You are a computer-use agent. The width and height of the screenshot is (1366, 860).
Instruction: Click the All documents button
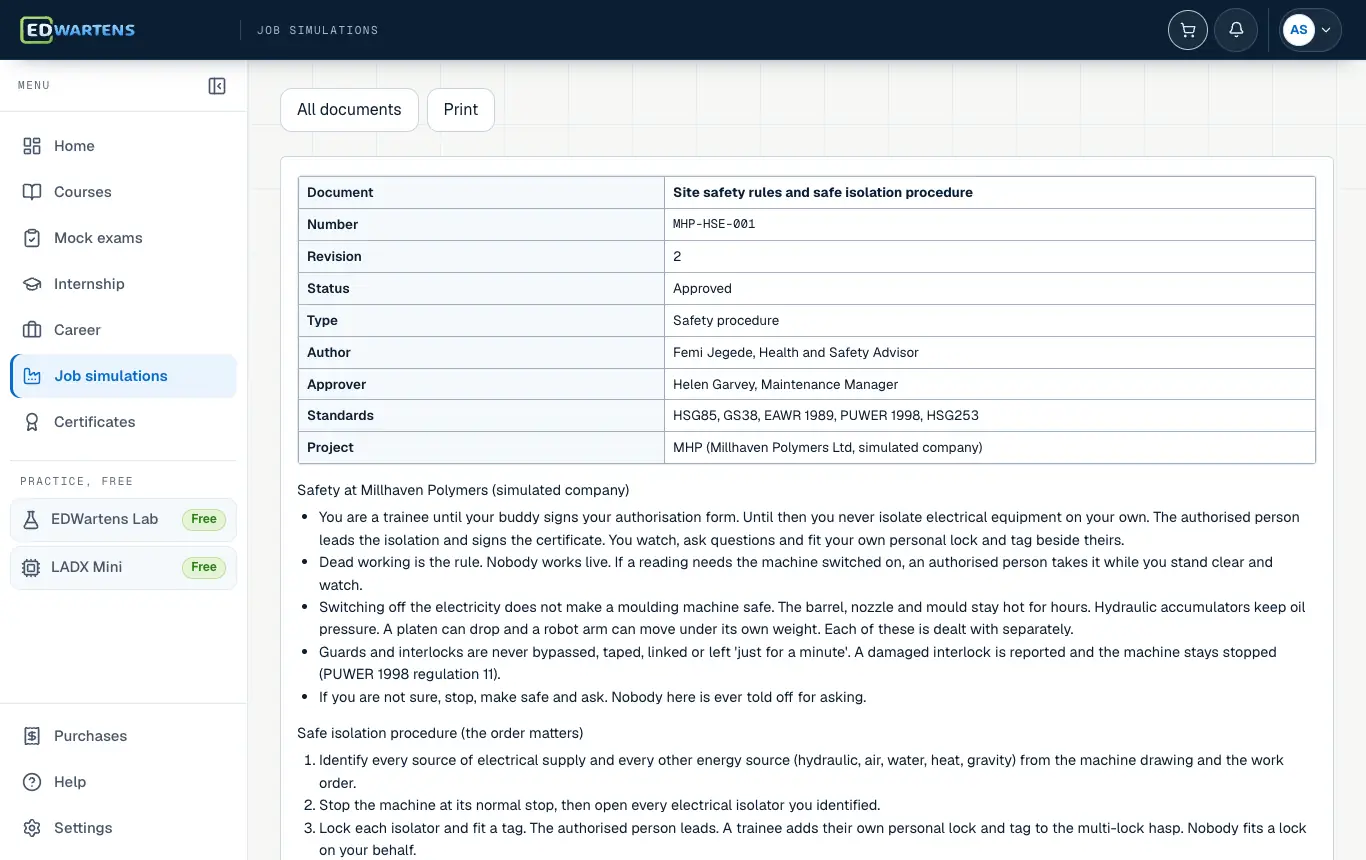[349, 110]
